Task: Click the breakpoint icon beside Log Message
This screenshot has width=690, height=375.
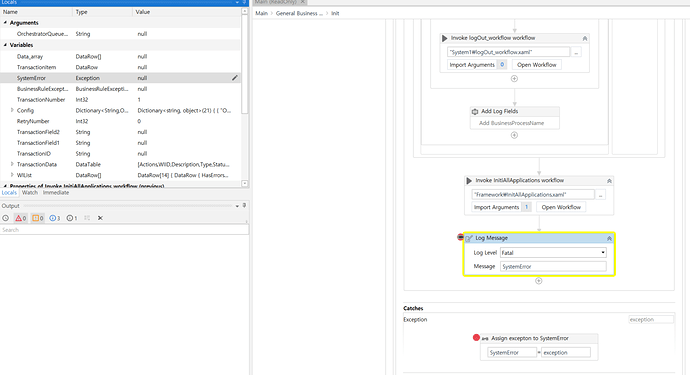Action: 460,237
